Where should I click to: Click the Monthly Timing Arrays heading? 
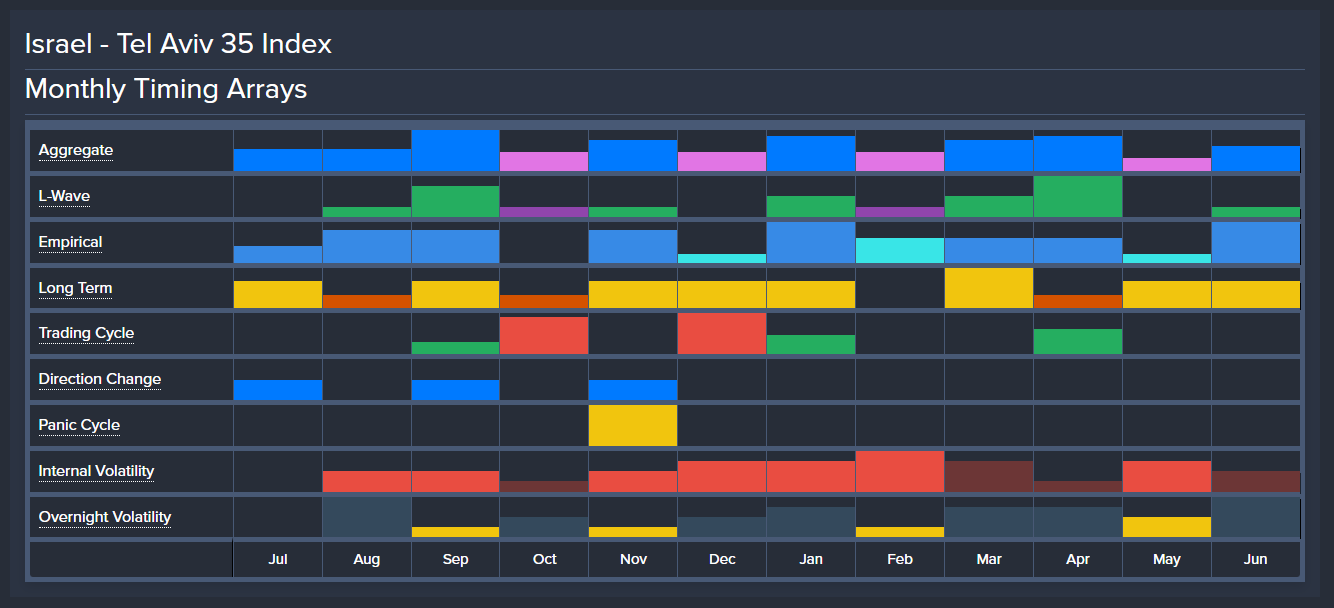pos(166,89)
